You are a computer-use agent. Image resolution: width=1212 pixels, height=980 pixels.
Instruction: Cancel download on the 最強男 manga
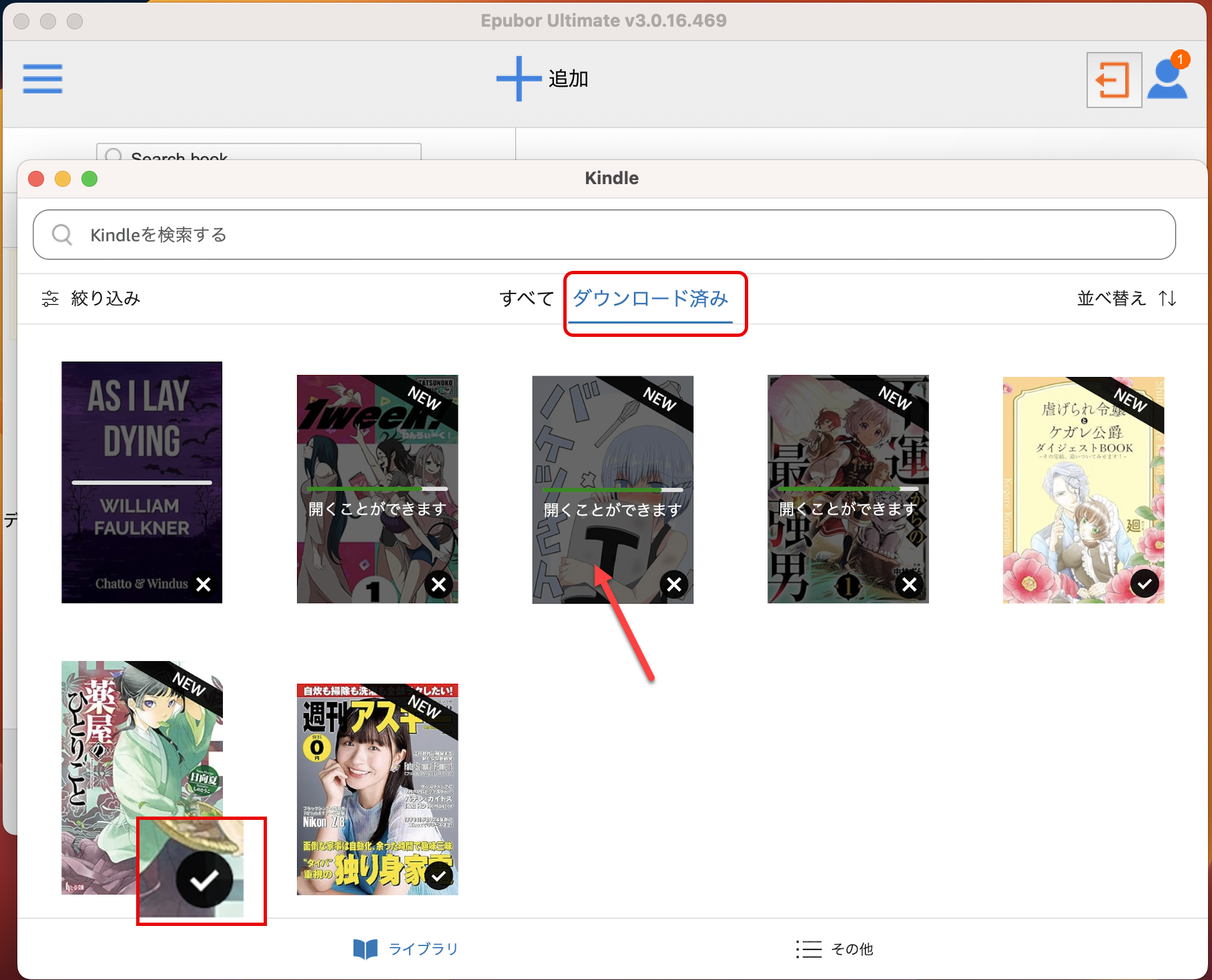coord(910,584)
